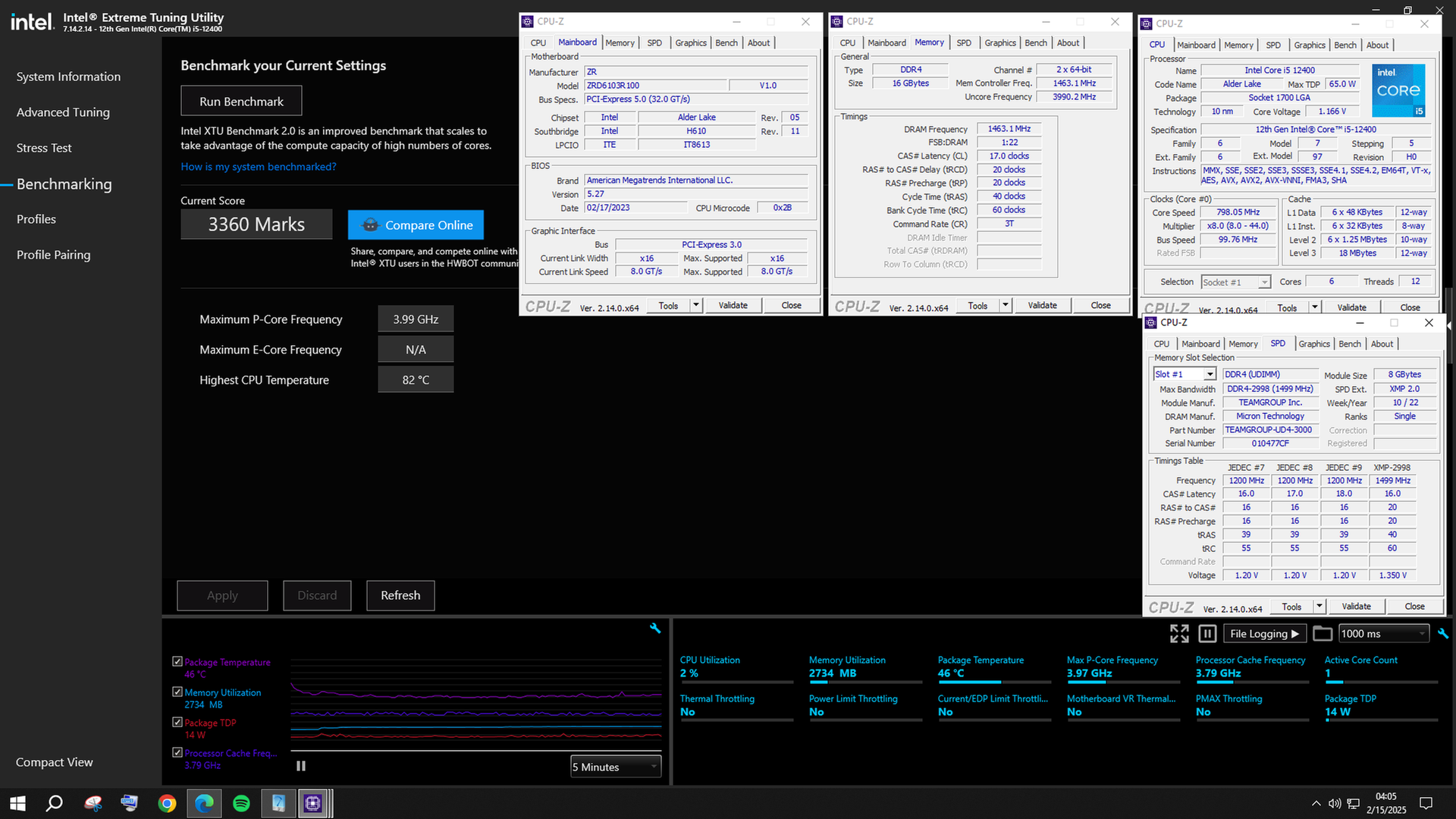Click Compare Online button
The image size is (1456, 819).
click(416, 224)
